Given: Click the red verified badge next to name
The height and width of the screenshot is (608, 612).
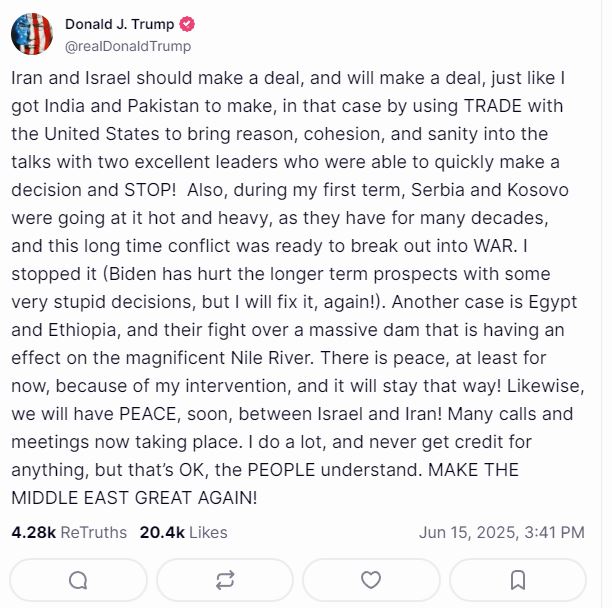Looking at the screenshot, I should pos(187,24).
